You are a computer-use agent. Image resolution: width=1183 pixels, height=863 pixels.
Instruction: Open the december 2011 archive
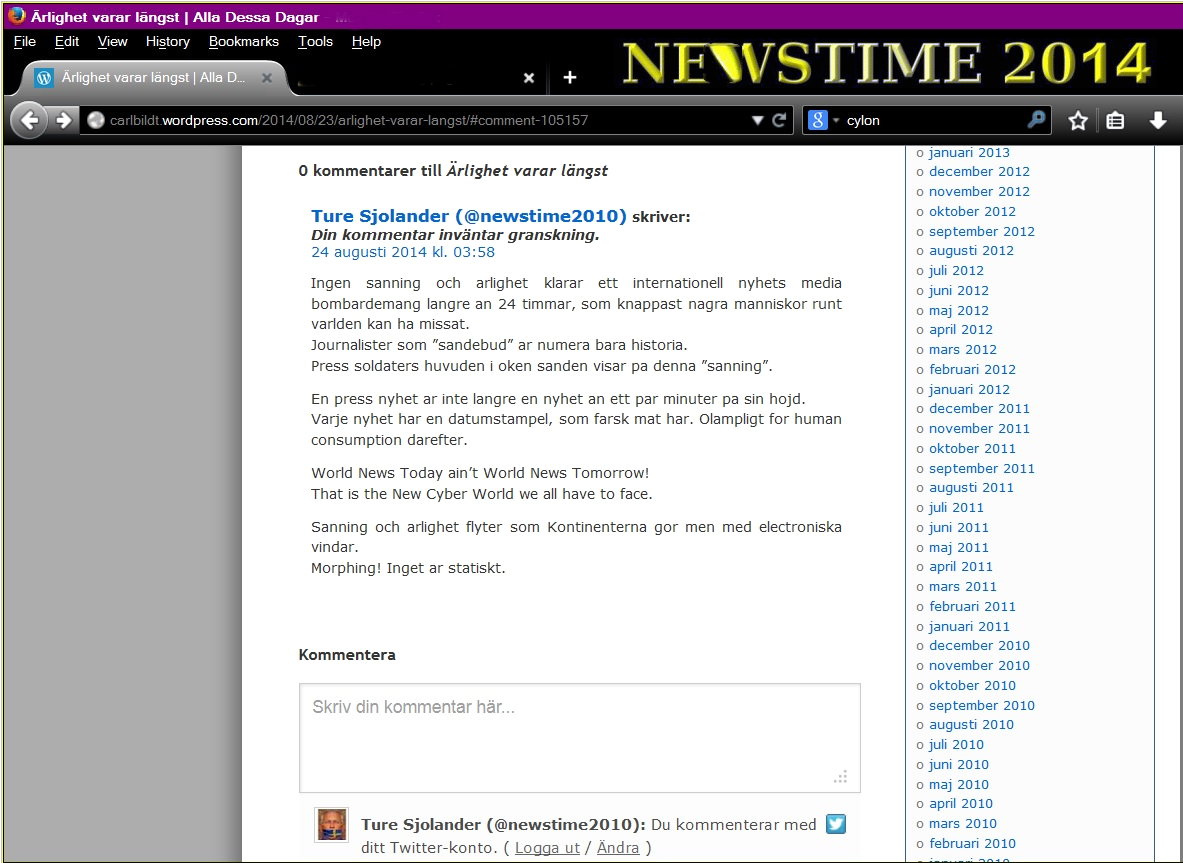pos(979,409)
